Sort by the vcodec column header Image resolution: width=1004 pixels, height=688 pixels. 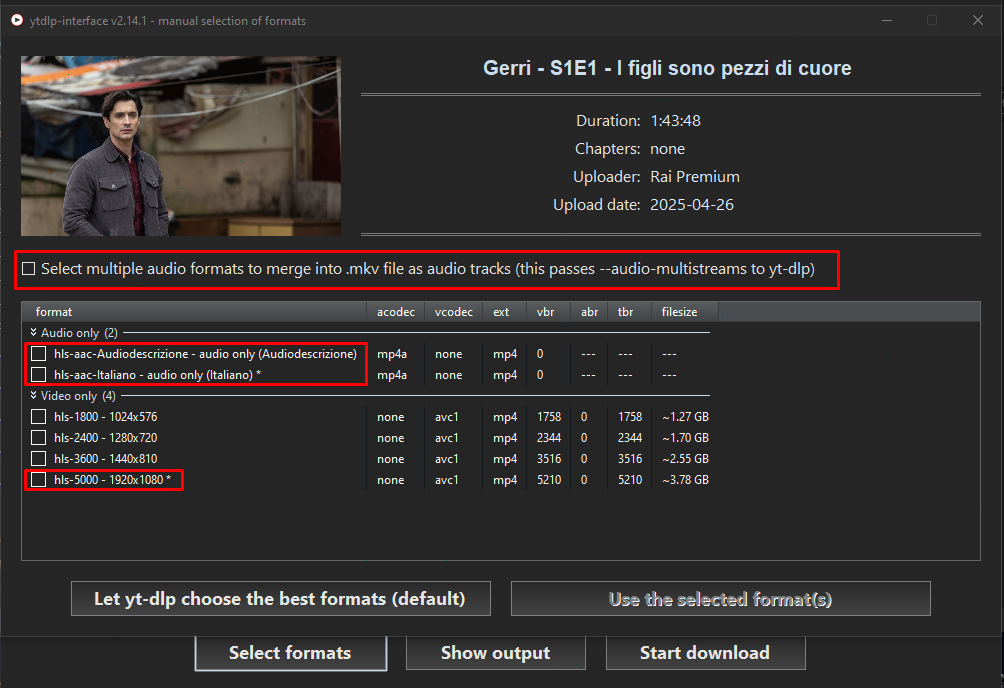(x=453, y=312)
